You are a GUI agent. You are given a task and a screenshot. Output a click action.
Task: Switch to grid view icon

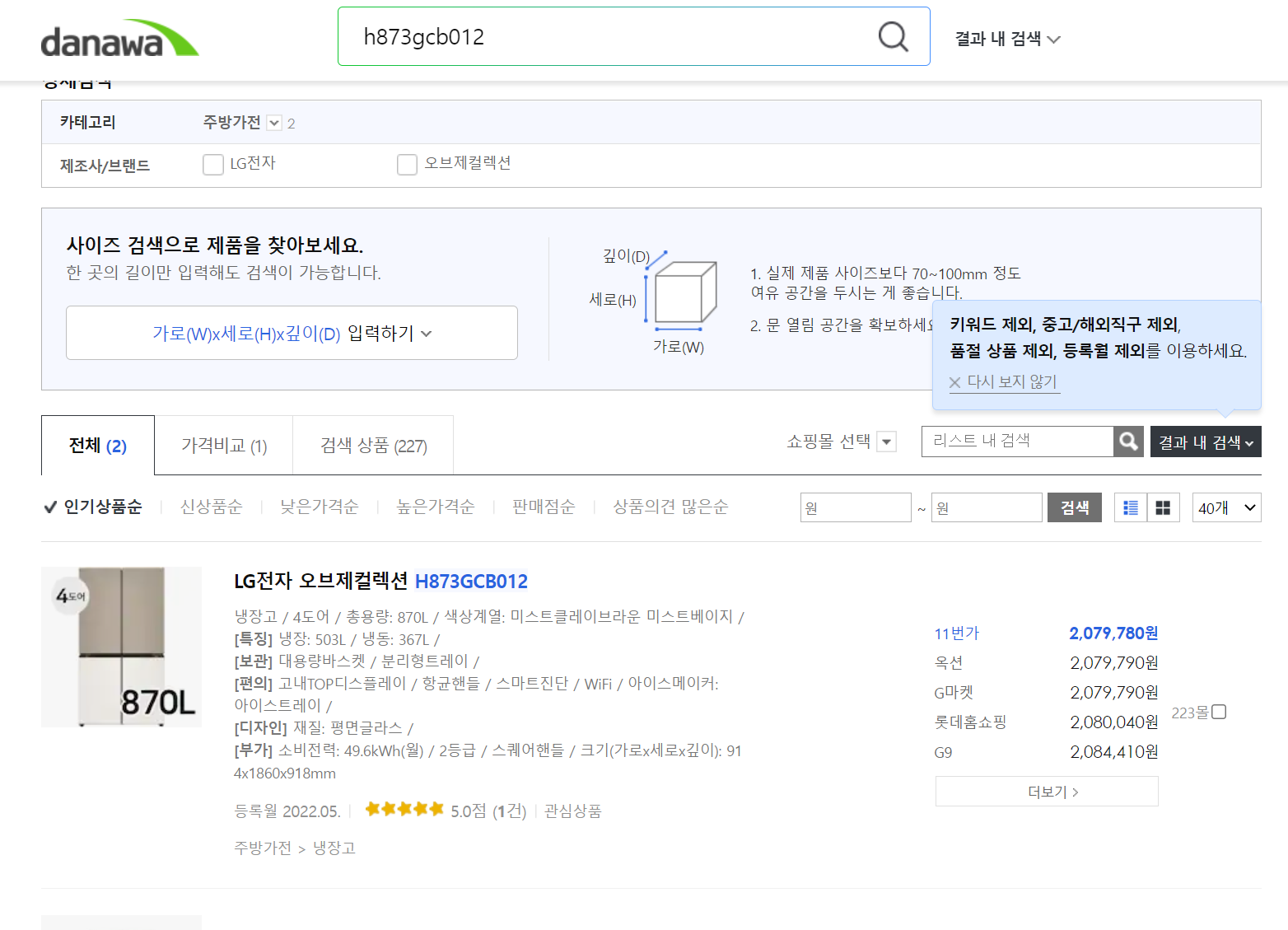click(1163, 507)
